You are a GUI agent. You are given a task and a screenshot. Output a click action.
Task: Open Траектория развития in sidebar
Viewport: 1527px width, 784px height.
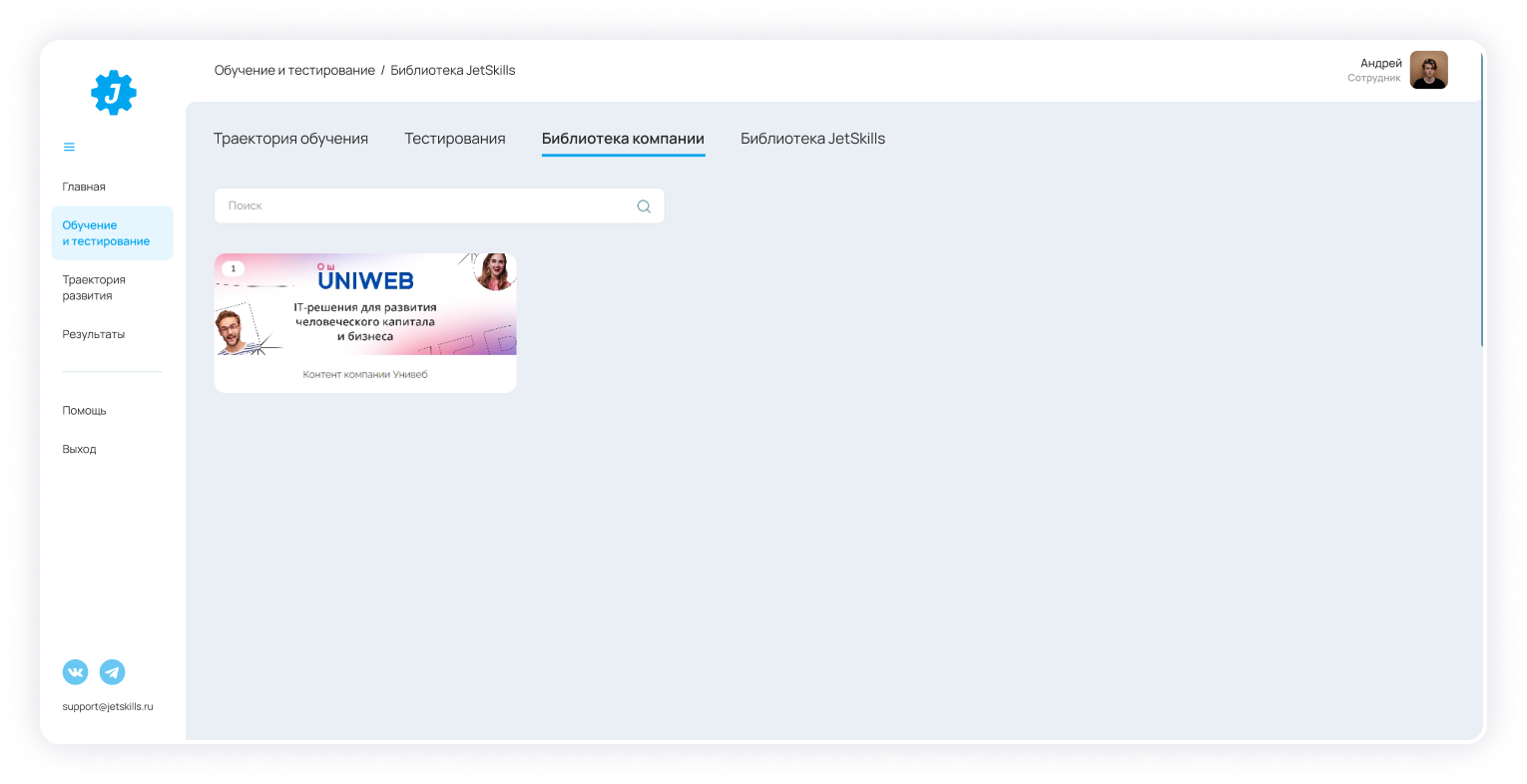(x=94, y=287)
